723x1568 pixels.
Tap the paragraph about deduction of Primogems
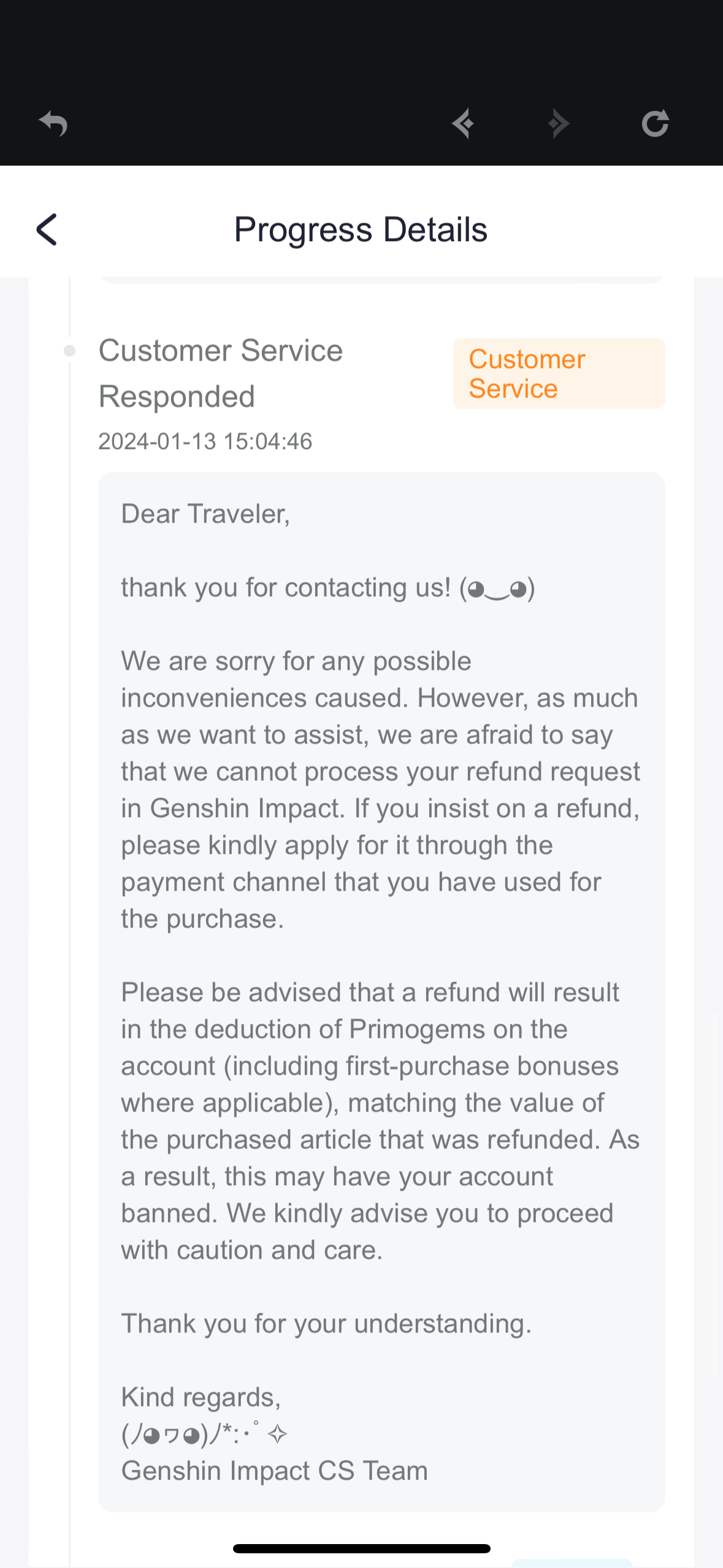pos(380,1121)
